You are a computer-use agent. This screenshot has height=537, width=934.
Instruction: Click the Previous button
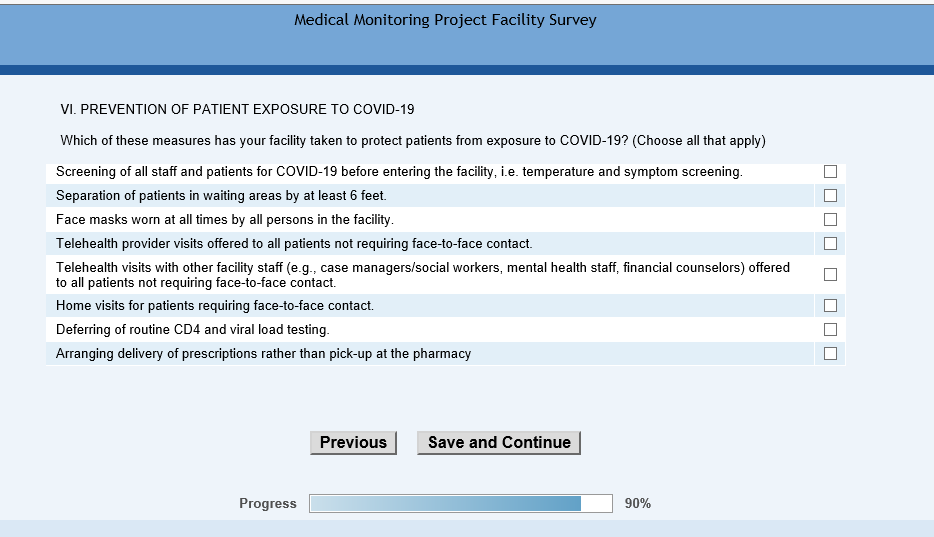click(x=353, y=443)
